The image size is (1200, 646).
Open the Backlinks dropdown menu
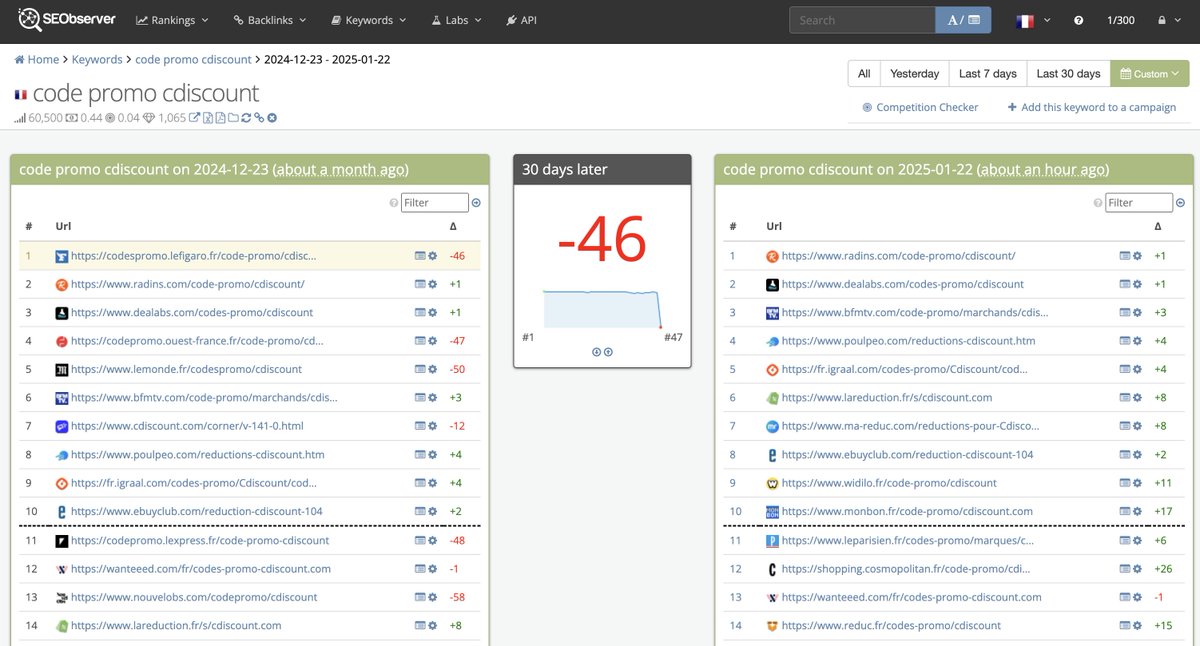pyautogui.click(x=269, y=20)
